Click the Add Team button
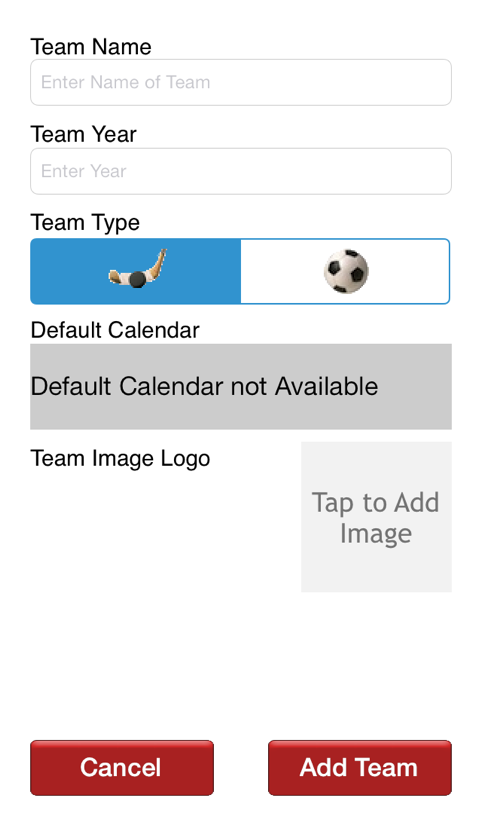 coord(360,768)
